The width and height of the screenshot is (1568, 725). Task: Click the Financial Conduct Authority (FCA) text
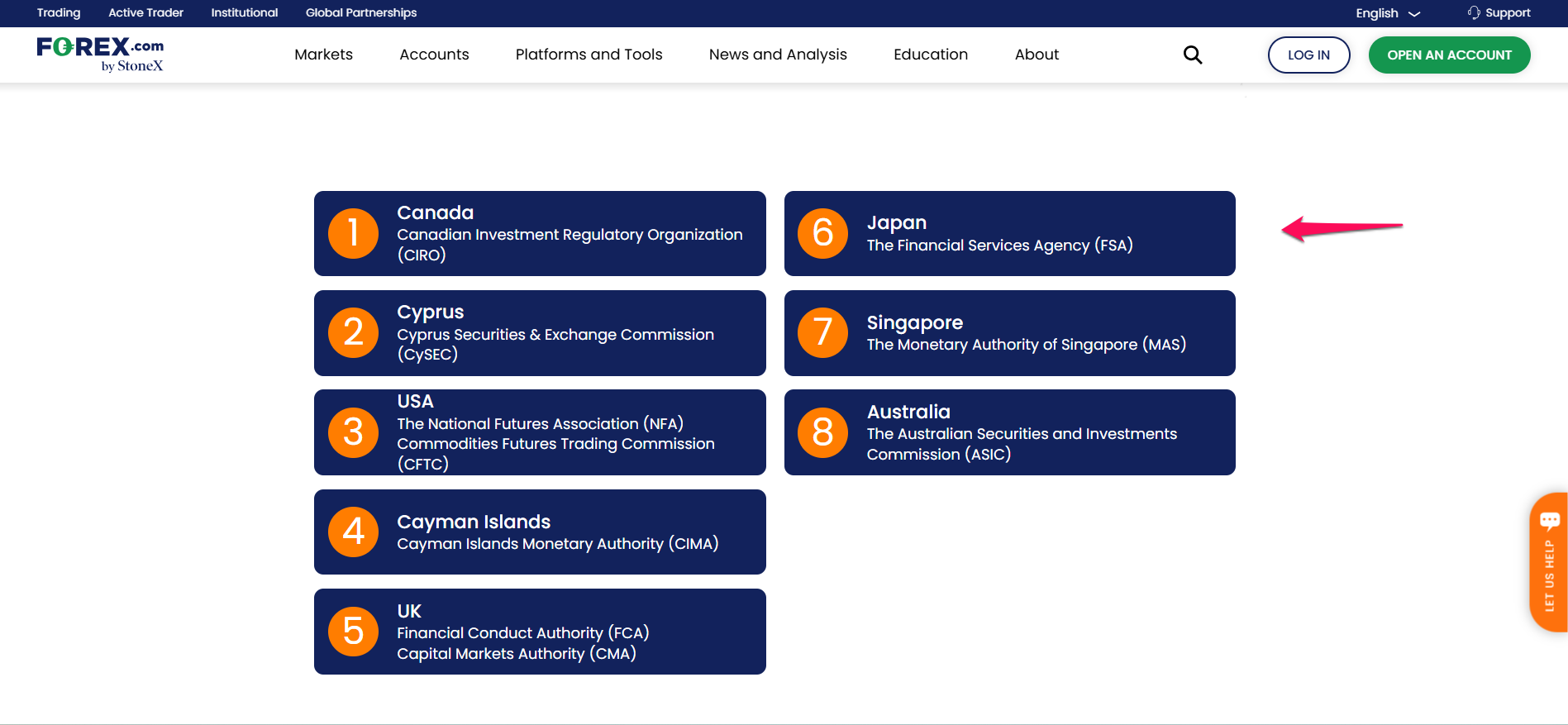[523, 632]
